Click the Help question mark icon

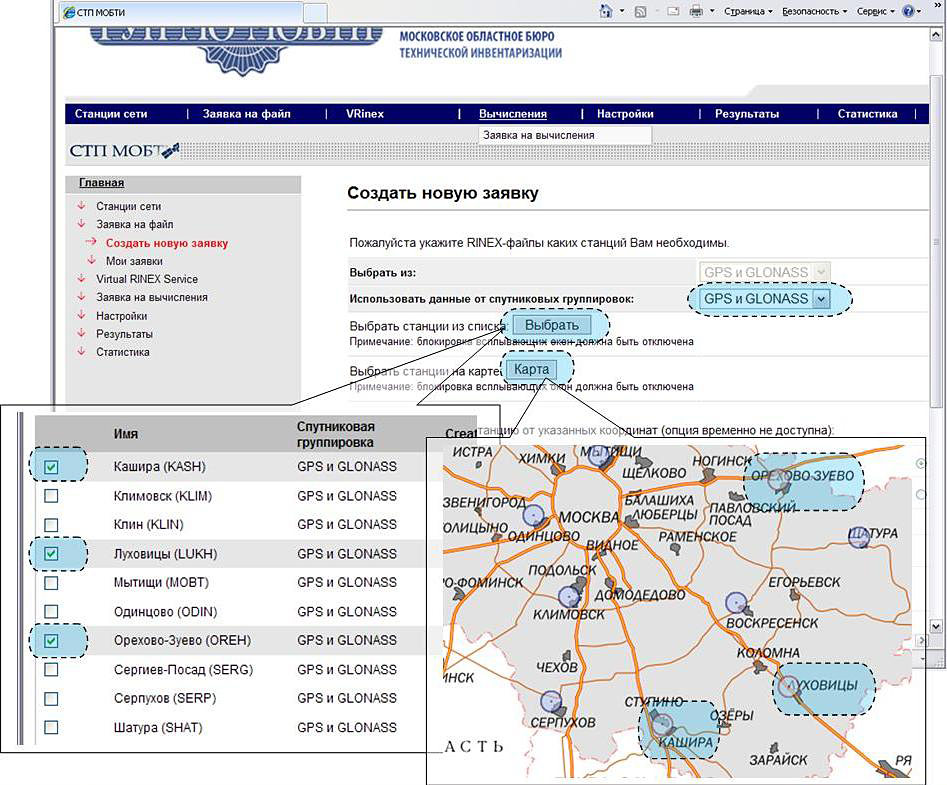pos(908,11)
